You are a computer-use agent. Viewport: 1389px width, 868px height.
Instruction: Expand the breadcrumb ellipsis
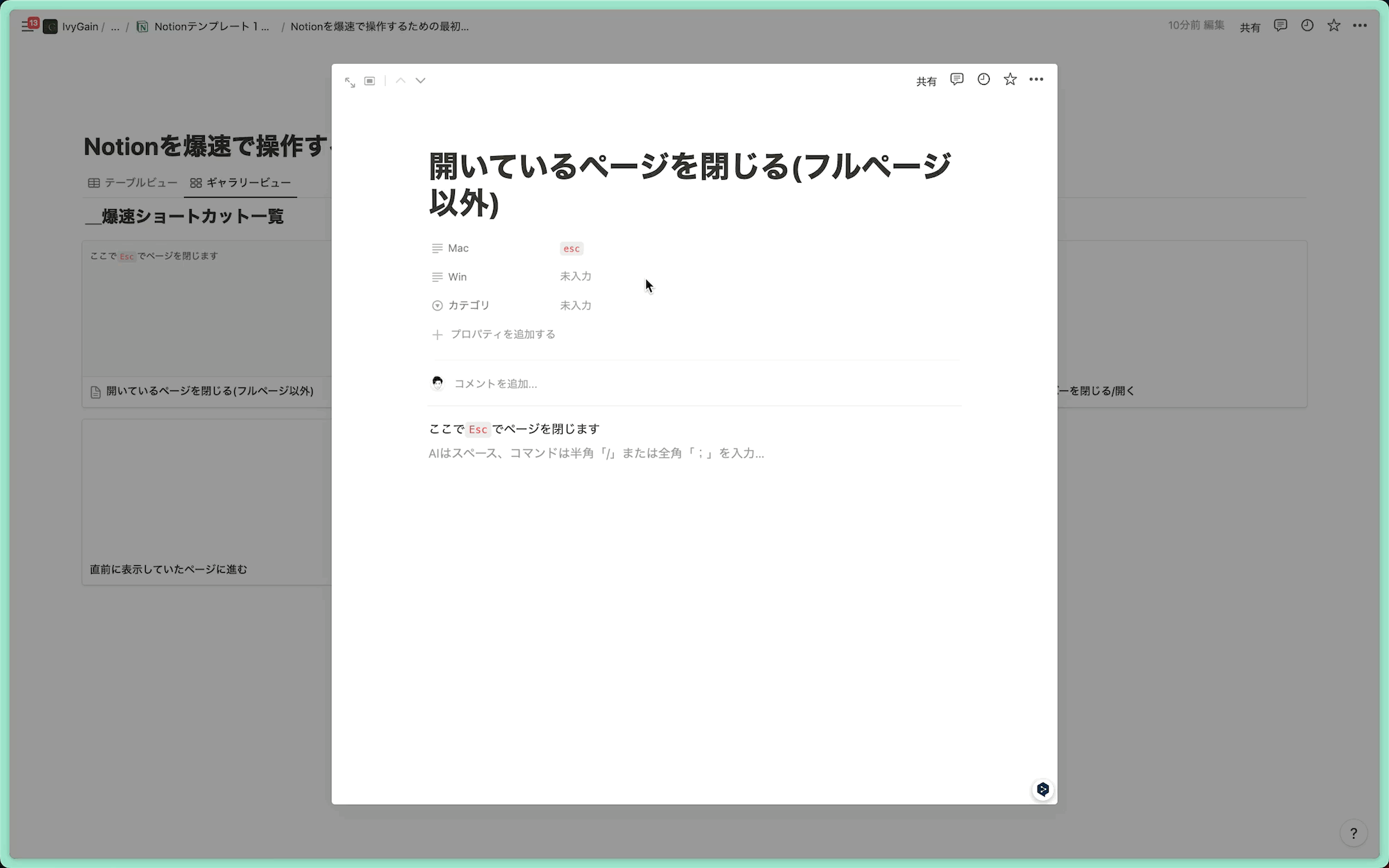click(115, 27)
